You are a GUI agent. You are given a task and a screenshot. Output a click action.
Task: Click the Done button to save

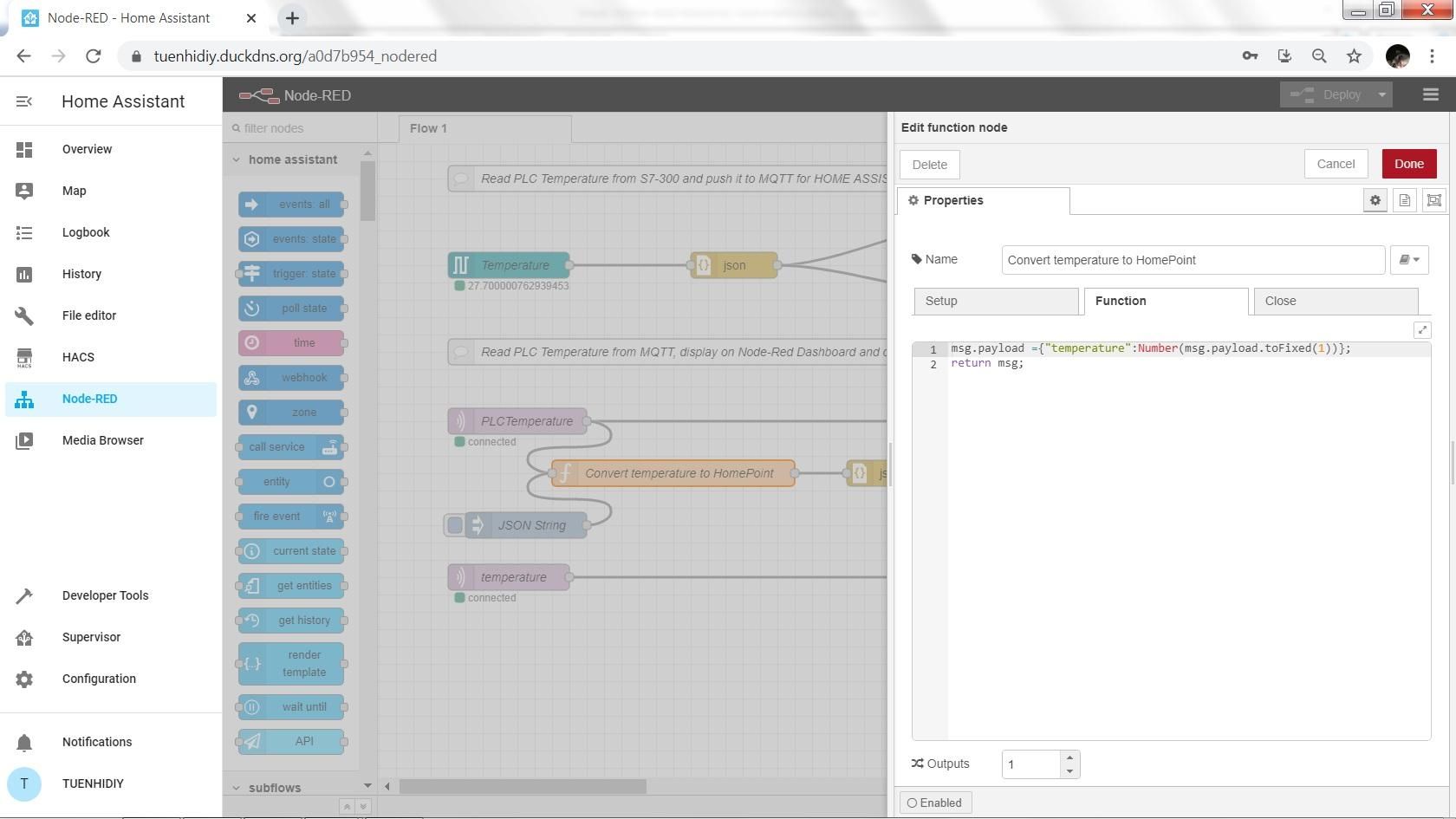pos(1408,163)
